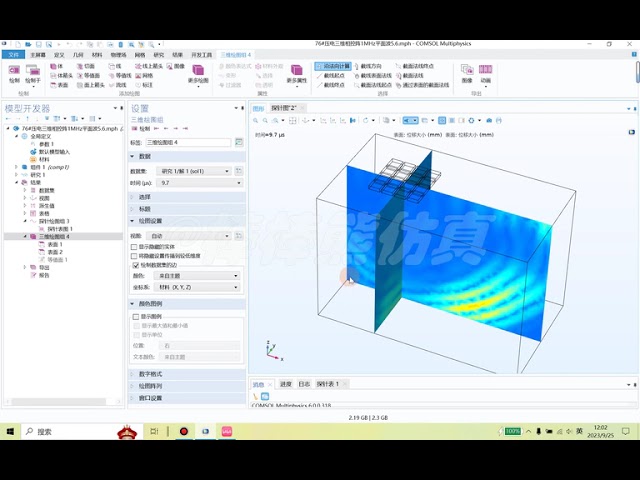Click the 标签 input field
The image size is (640, 480).
point(188,142)
